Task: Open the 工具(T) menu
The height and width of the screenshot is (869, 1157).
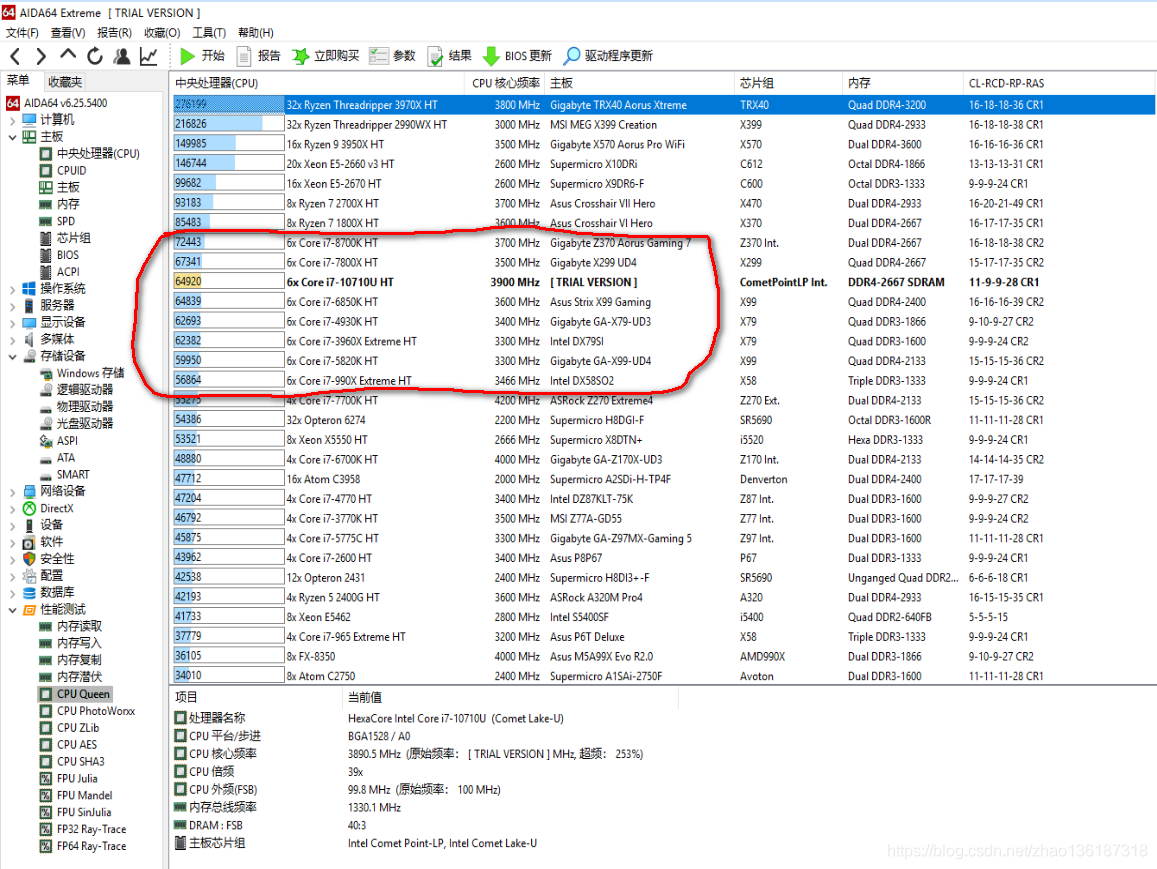Action: pyautogui.click(x=209, y=32)
